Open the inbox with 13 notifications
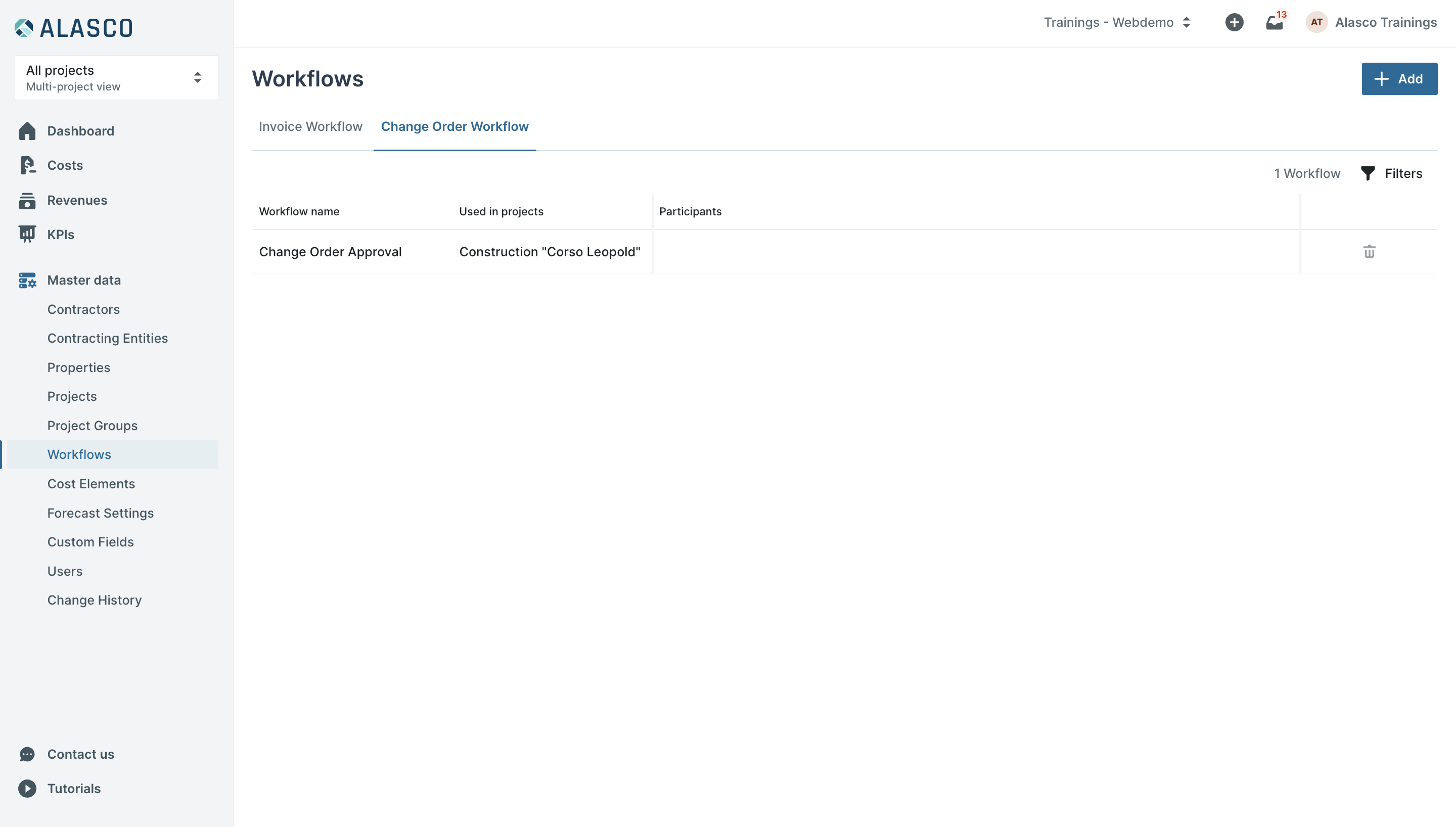Screen dimensions: 1456x827 (1275, 22)
